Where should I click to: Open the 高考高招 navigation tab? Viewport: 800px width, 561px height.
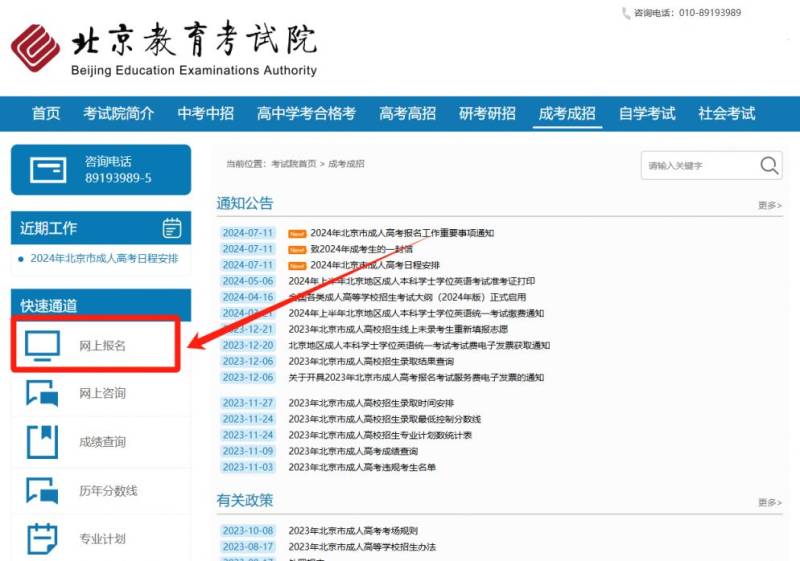click(x=407, y=113)
